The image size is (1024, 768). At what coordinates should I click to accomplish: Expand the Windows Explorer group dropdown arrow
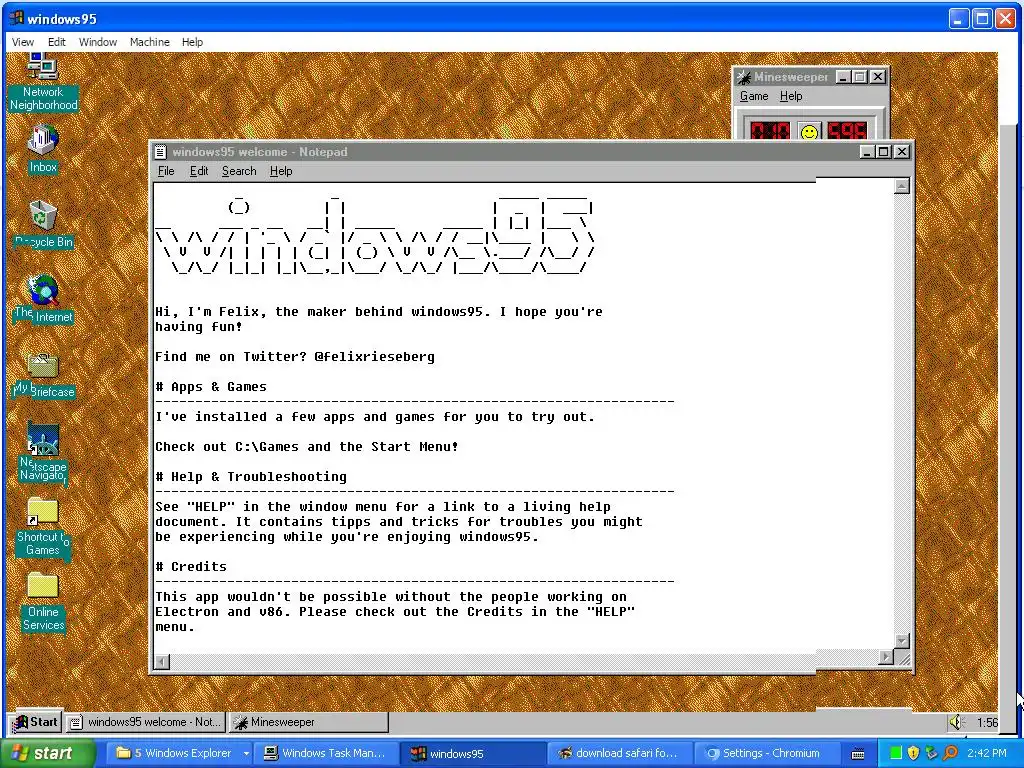(246, 753)
